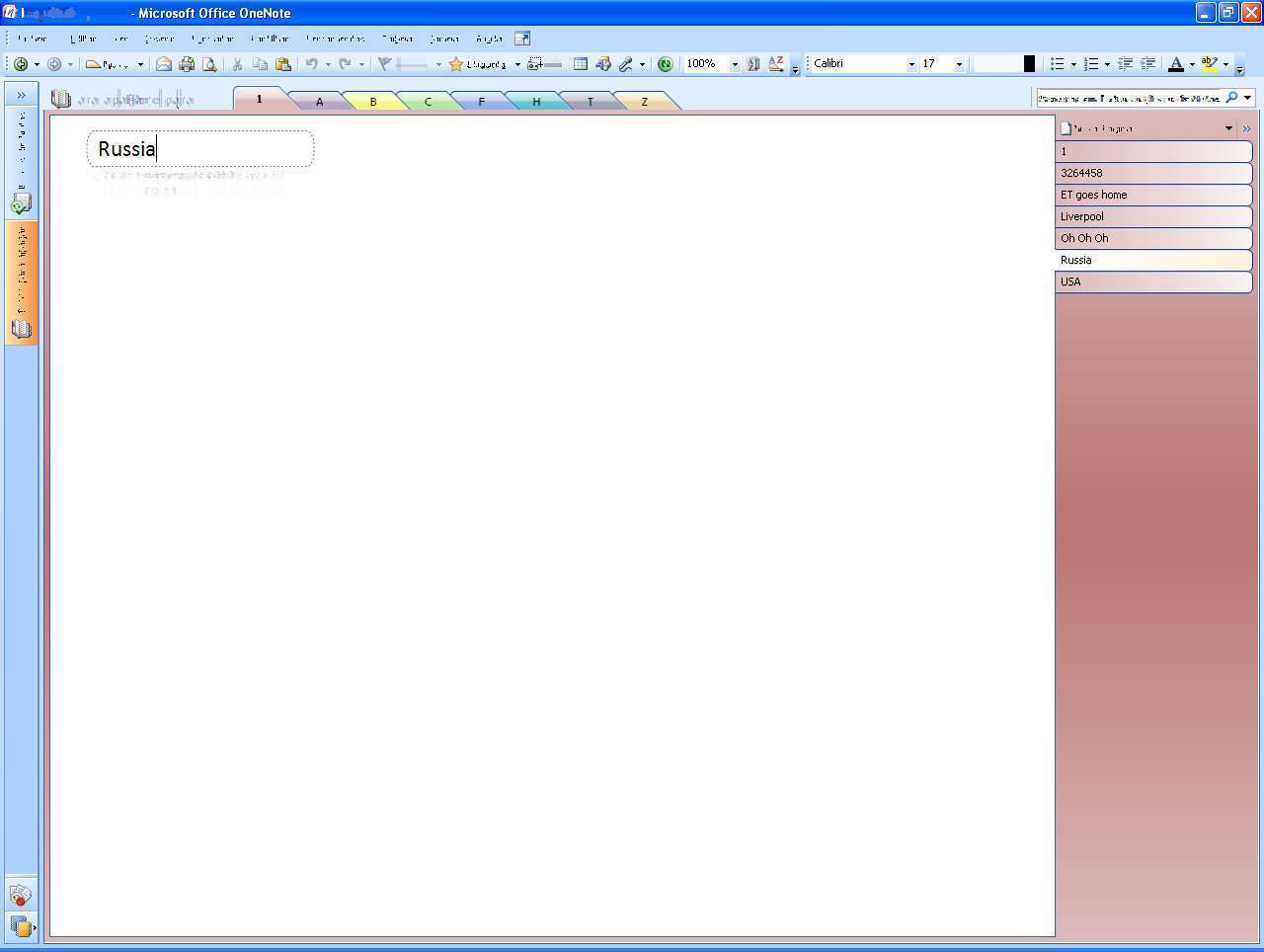Open page '3264458' in page list

(x=1153, y=173)
